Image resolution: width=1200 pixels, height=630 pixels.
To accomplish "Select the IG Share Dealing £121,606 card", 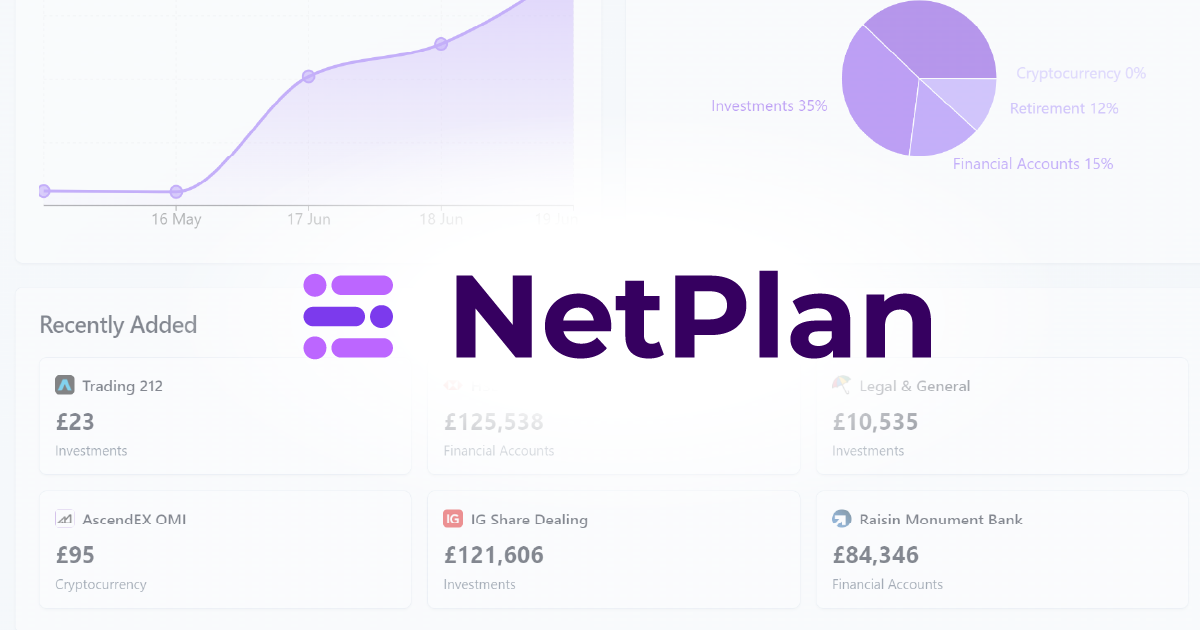I will coord(613,549).
